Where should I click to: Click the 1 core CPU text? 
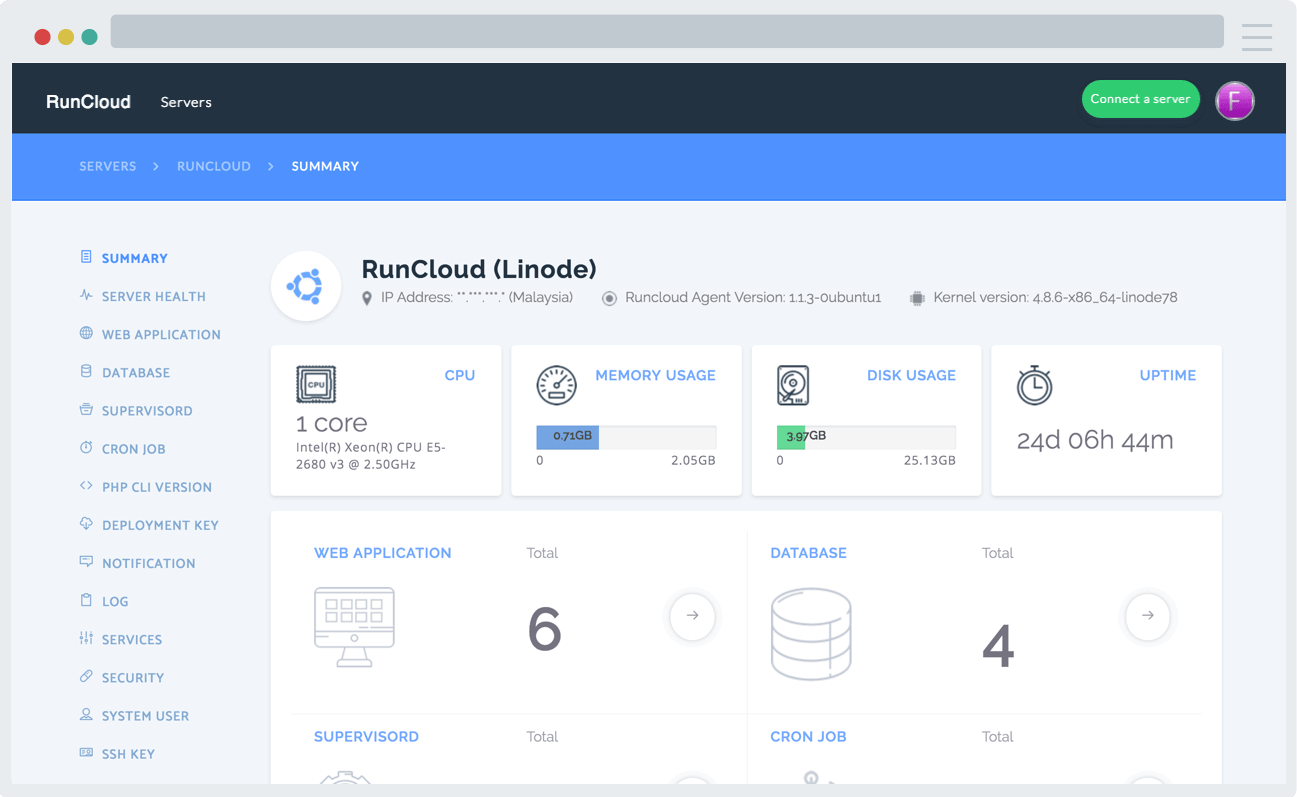(332, 423)
